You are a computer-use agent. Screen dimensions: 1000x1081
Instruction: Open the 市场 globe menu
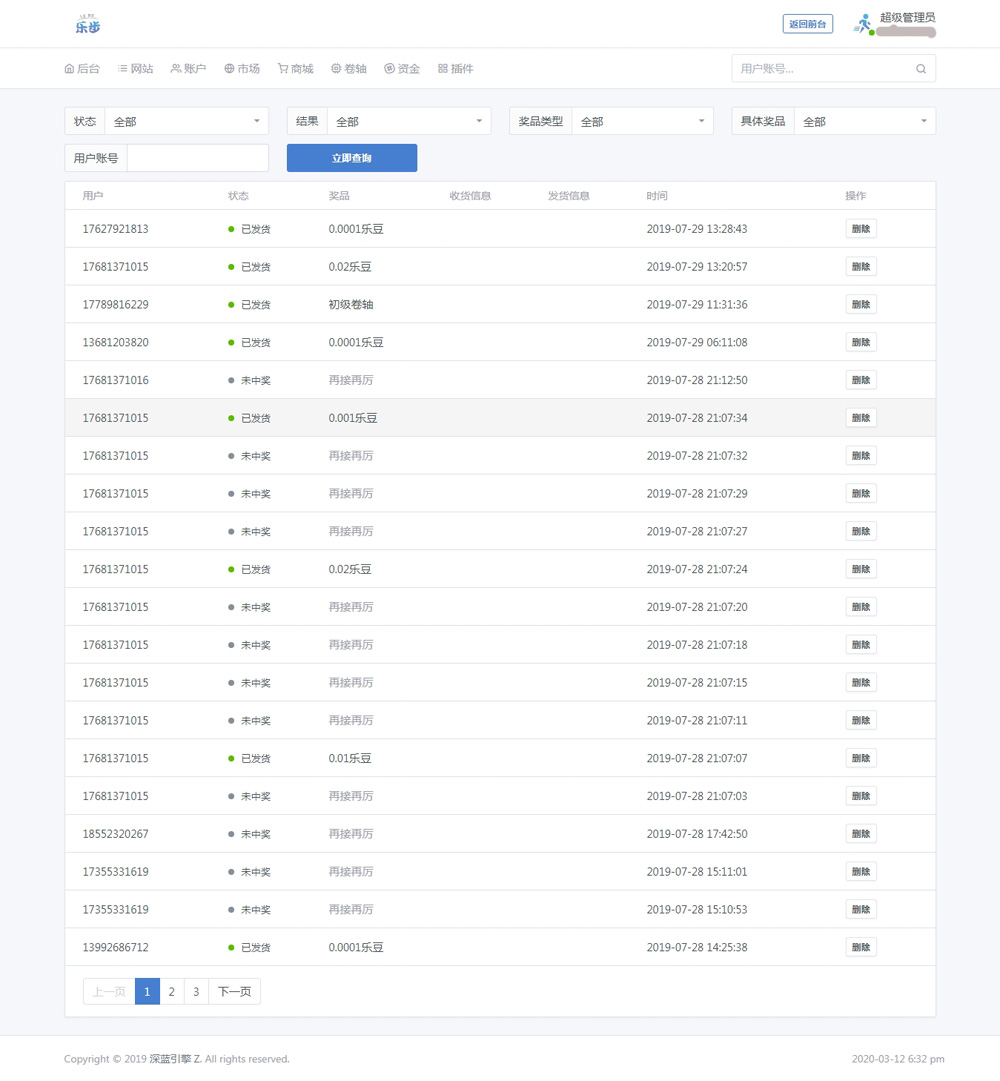click(x=242, y=69)
